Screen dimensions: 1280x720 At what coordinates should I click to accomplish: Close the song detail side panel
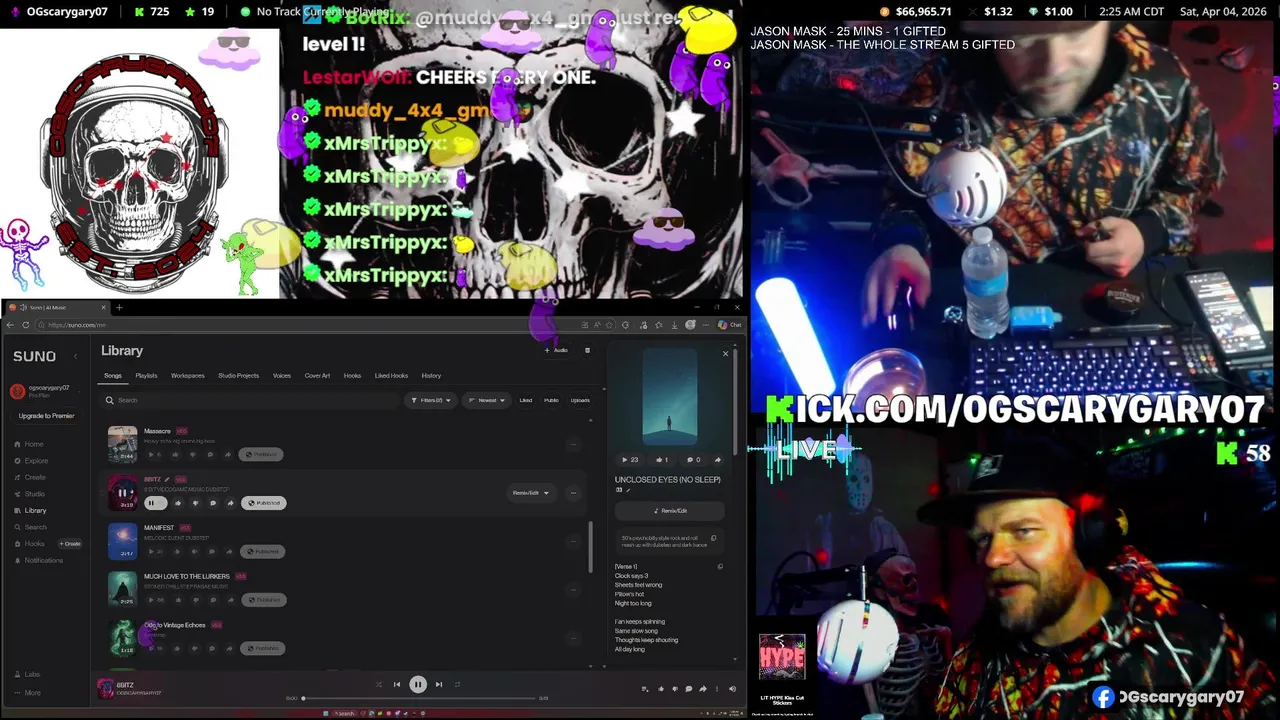coord(726,353)
